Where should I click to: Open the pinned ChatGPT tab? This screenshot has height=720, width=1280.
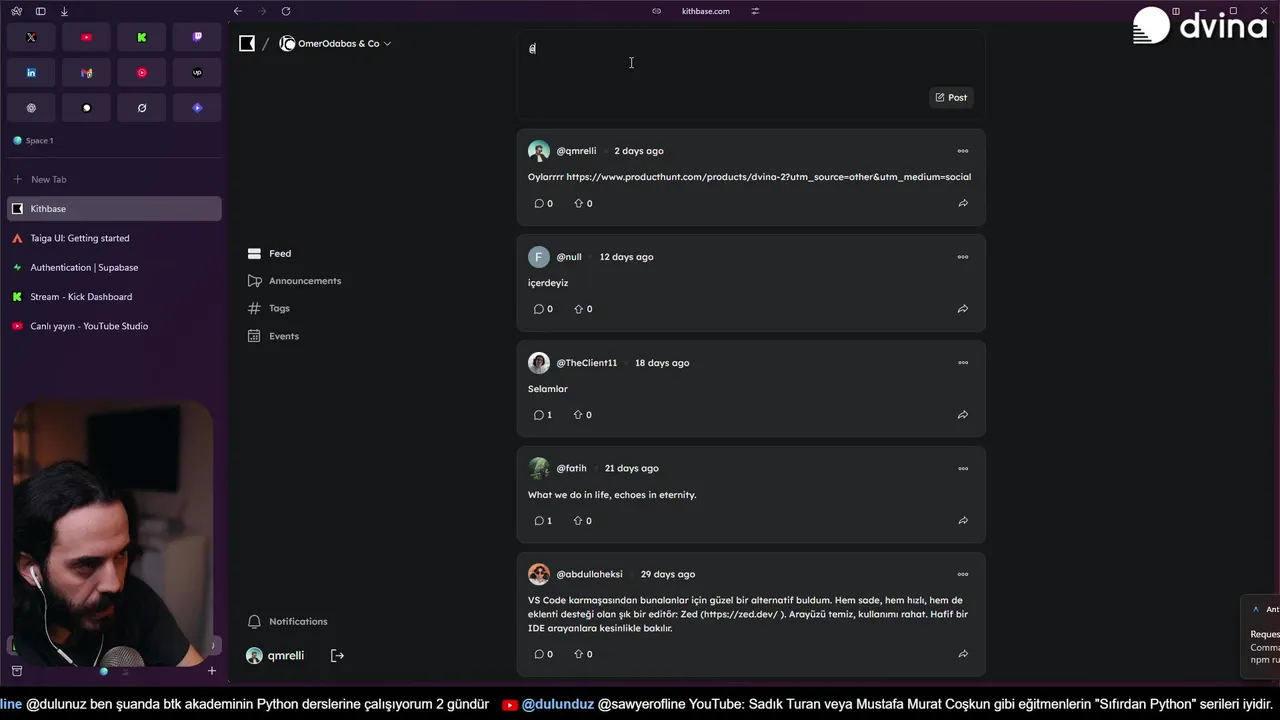pos(31,108)
